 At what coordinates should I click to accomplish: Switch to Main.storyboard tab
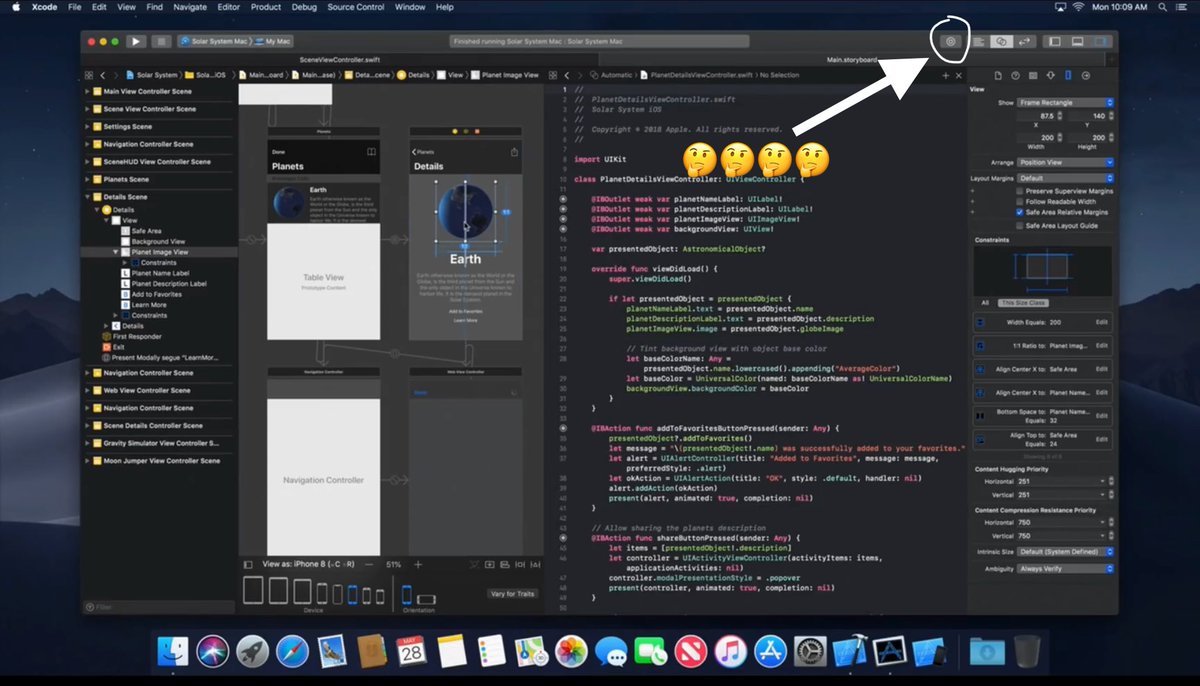tap(851, 60)
